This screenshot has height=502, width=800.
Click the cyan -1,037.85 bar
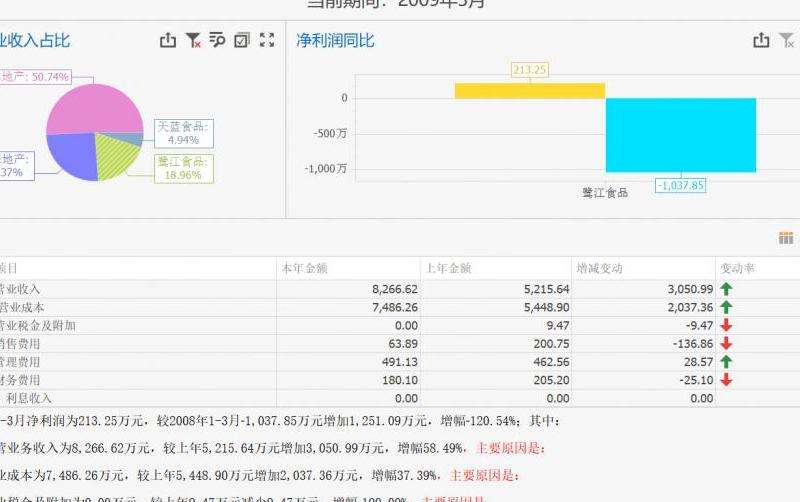(x=680, y=135)
